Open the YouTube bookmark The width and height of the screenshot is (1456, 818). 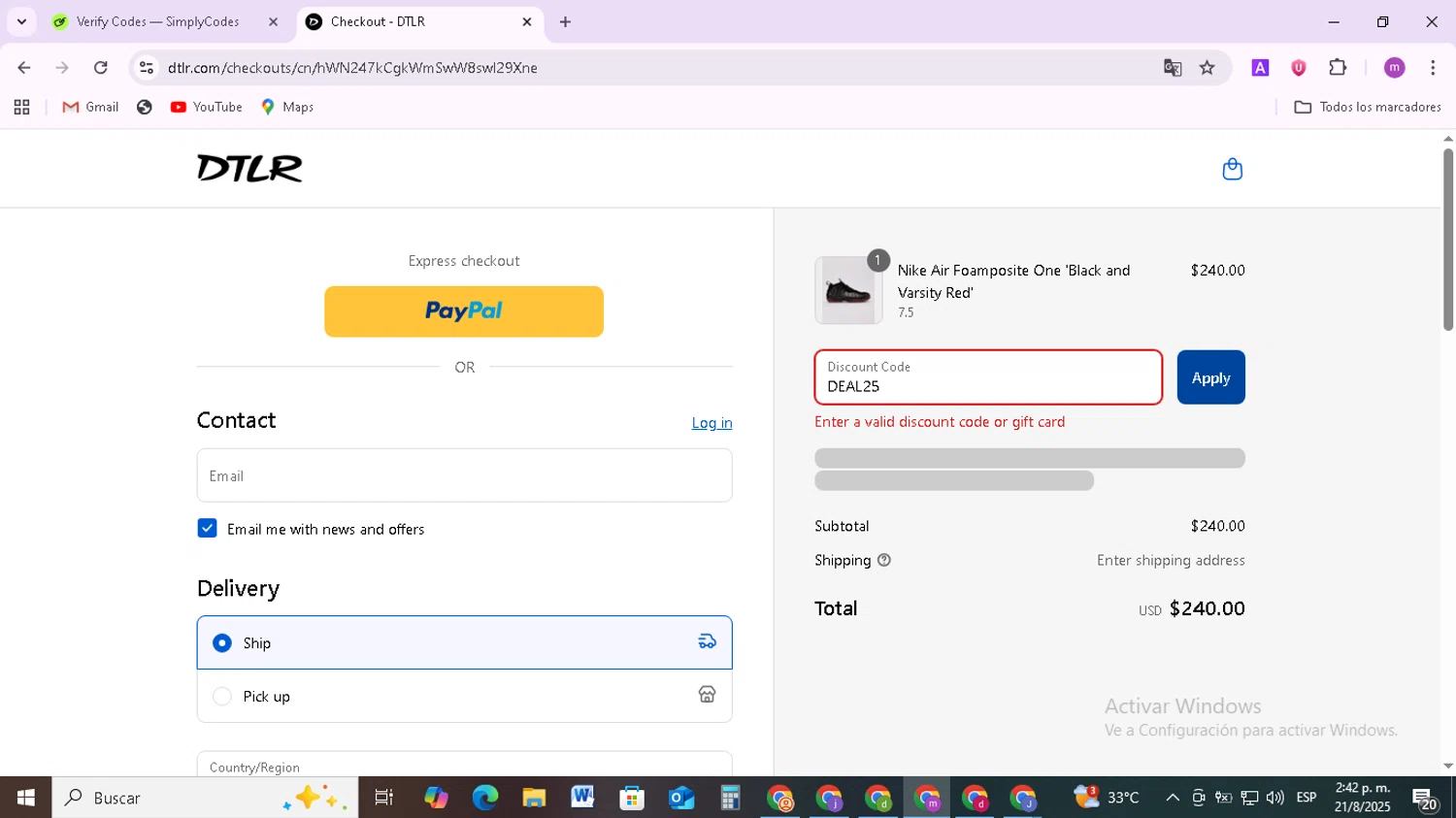point(206,107)
